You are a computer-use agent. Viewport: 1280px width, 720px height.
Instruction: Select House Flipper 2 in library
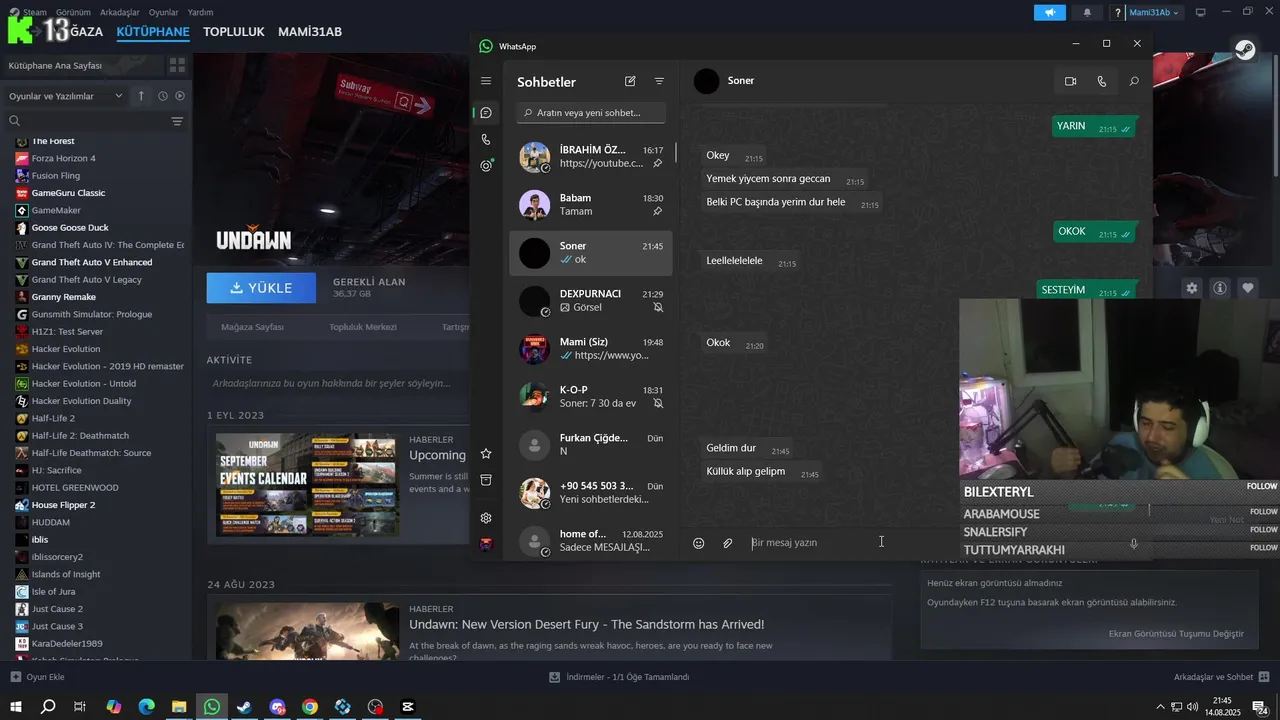[x=63, y=505]
